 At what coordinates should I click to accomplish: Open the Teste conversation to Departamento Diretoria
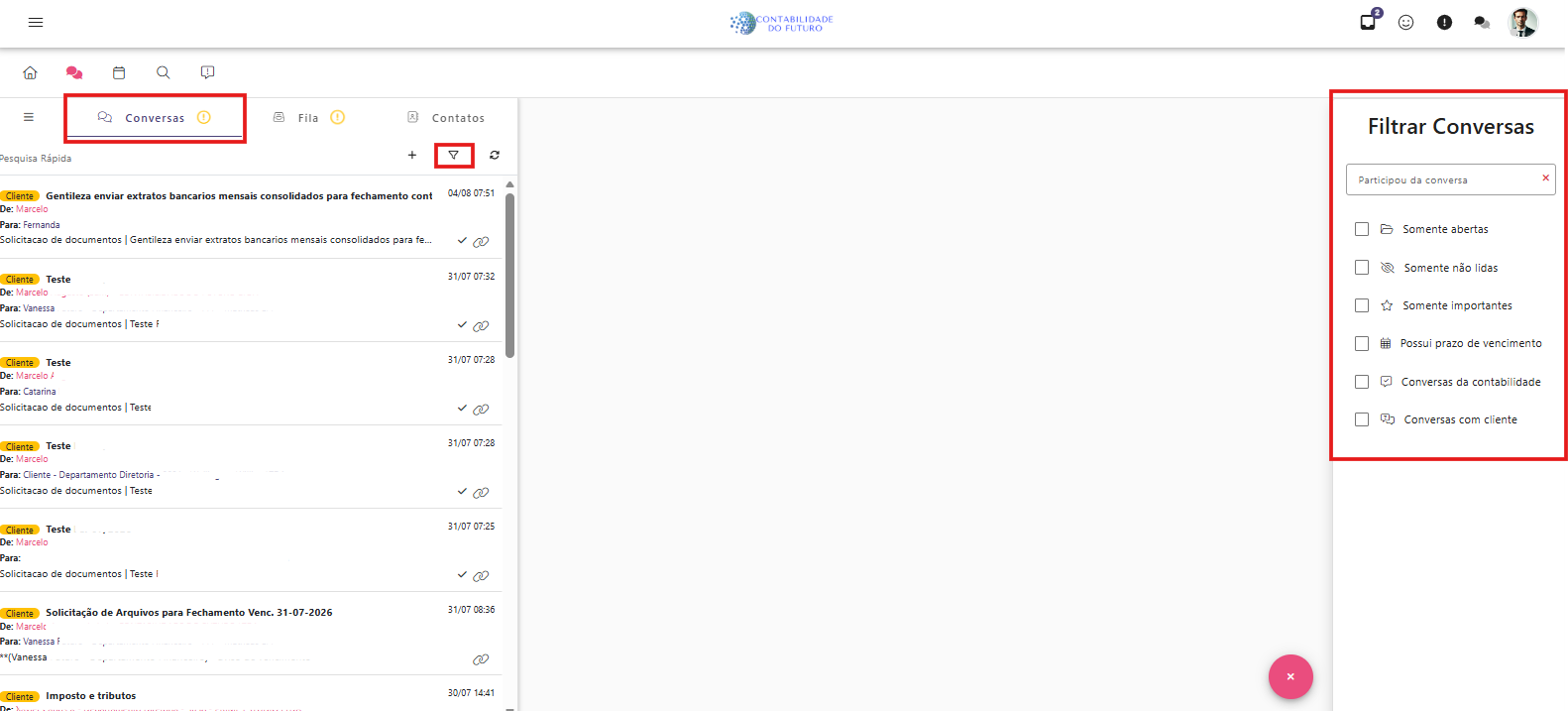[250, 467]
